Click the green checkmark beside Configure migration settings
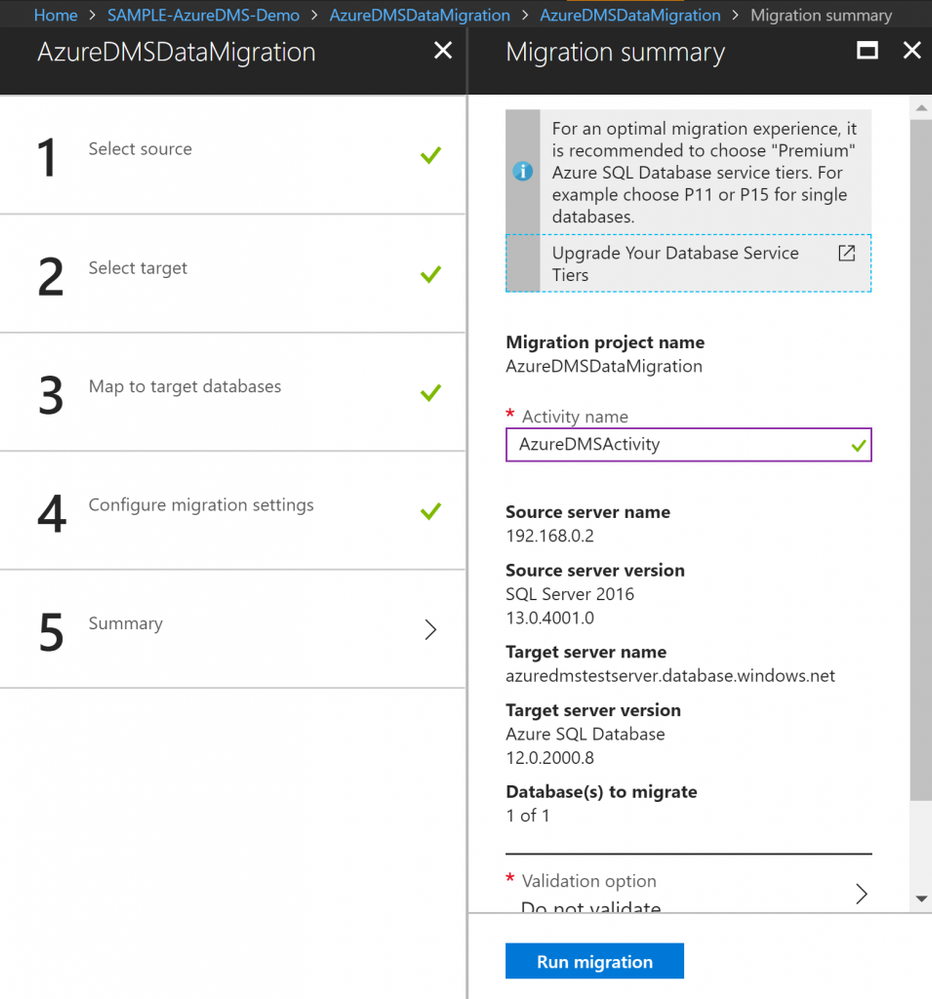The image size is (932, 999). [x=431, y=511]
